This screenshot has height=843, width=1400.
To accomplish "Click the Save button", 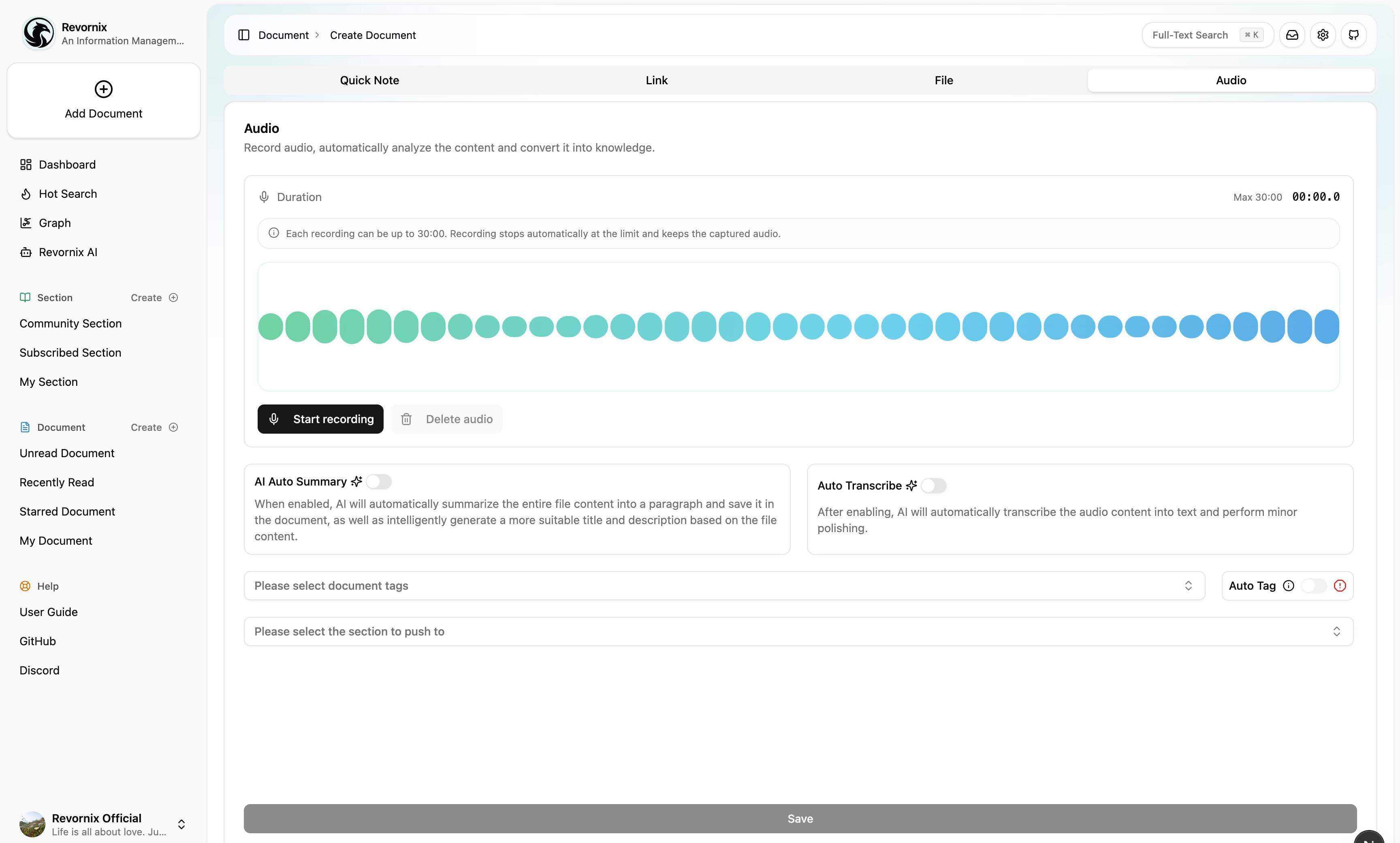I will 799,819.
